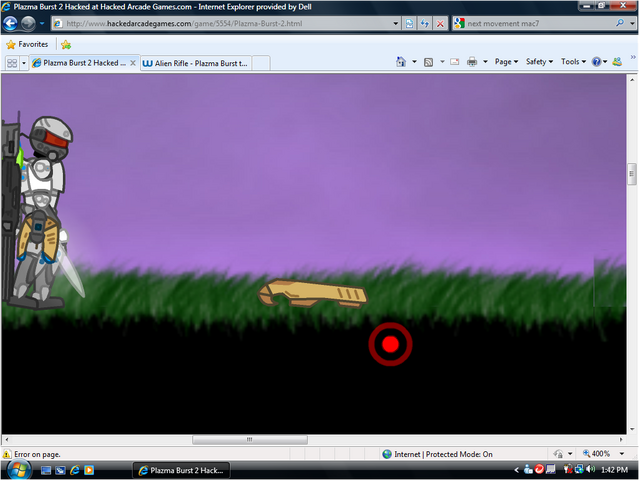
Task: Expand the command bar overflow chevron
Action: 633,57
